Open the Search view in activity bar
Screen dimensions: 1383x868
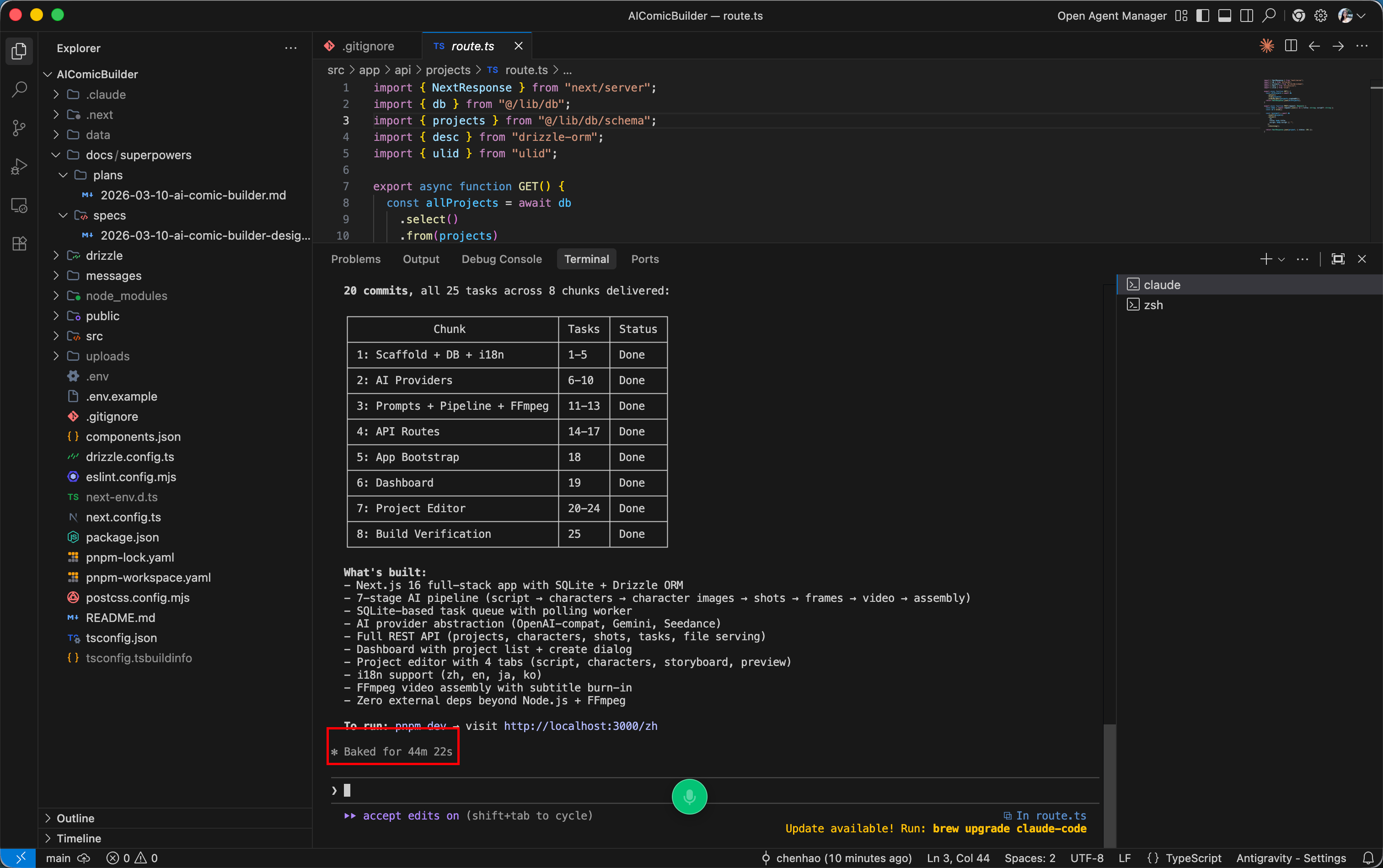19,90
